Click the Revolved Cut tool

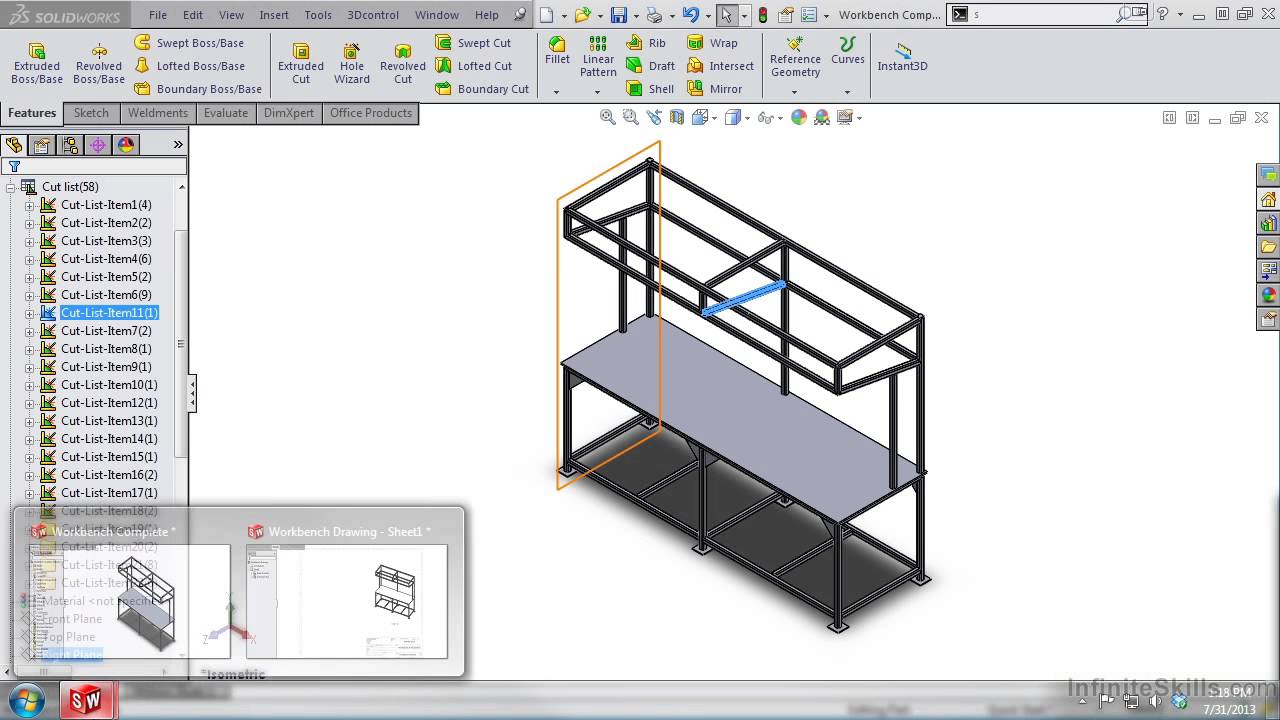tap(403, 63)
